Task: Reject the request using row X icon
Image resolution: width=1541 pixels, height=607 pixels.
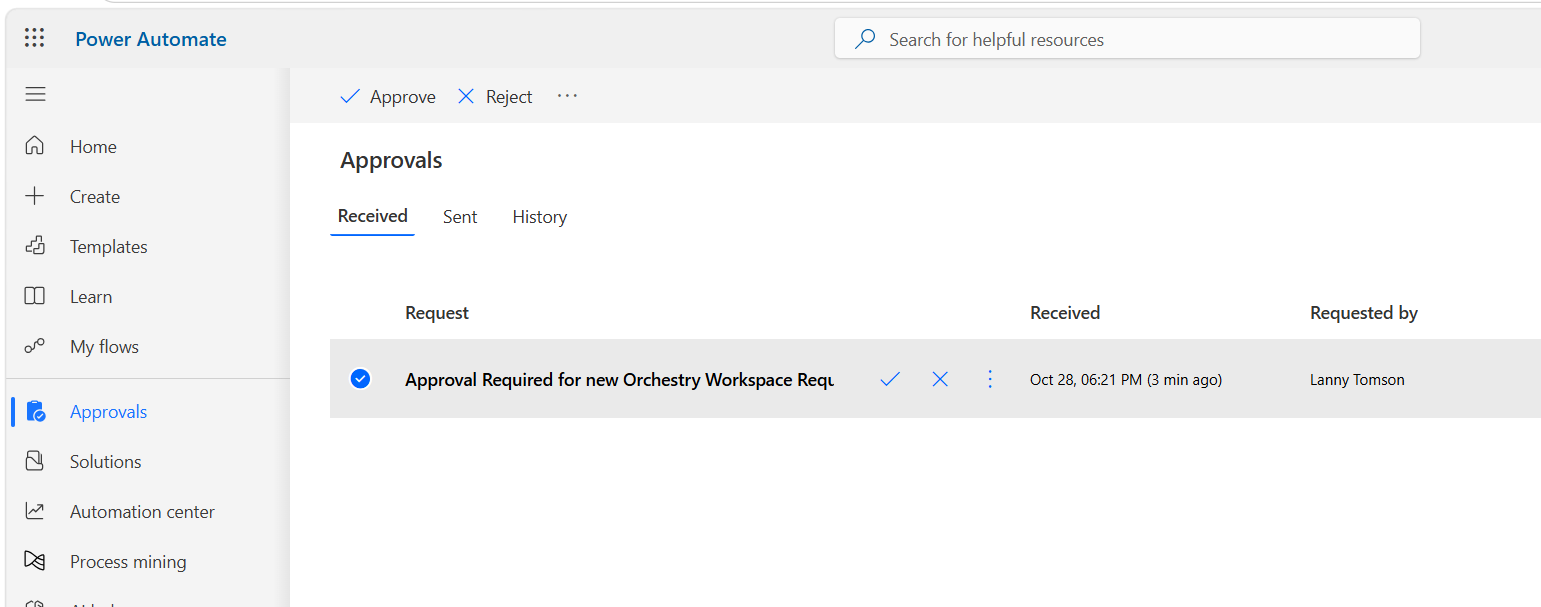Action: 940,379
